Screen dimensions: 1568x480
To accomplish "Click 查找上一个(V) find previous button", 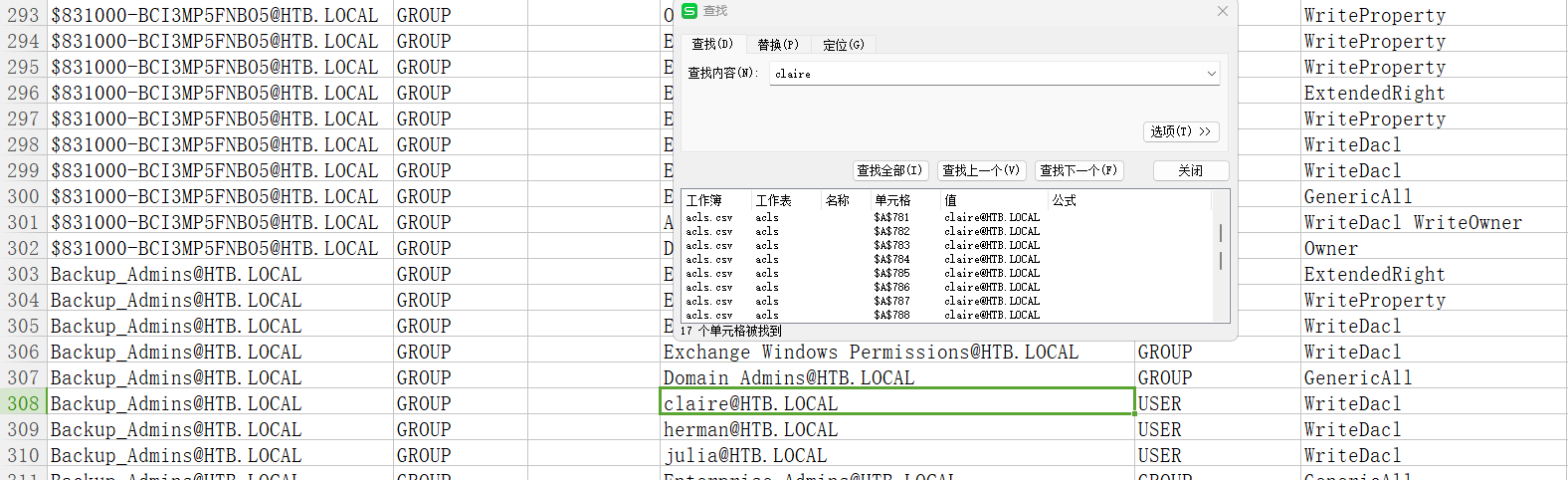I will pyautogui.click(x=980, y=170).
